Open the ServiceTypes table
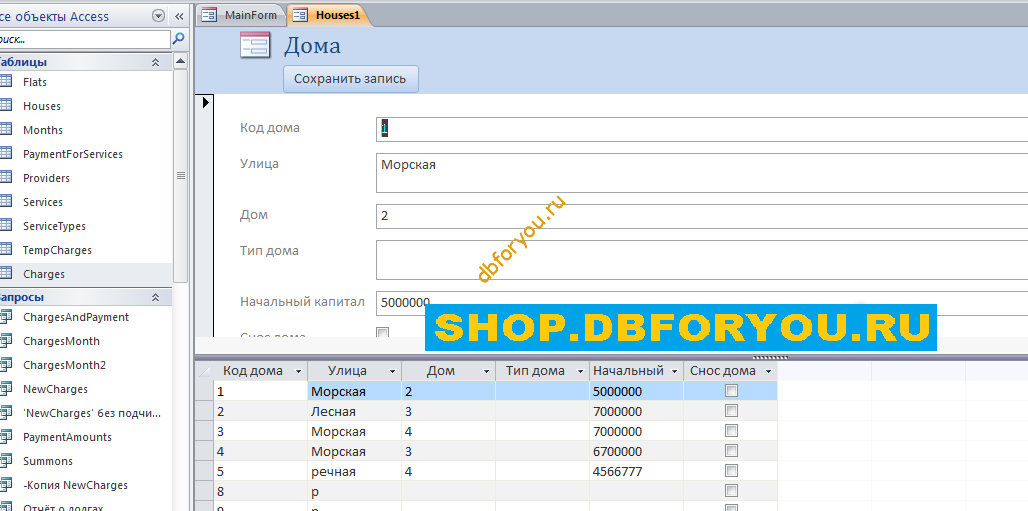The height and width of the screenshot is (511, 1028). click(54, 226)
